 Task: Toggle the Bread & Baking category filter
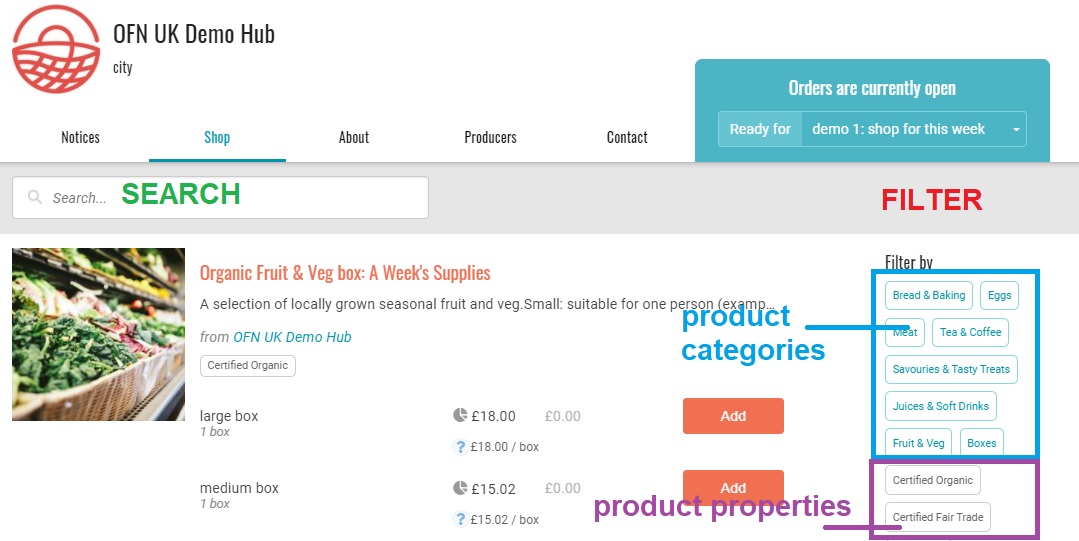pyautogui.click(x=928, y=295)
